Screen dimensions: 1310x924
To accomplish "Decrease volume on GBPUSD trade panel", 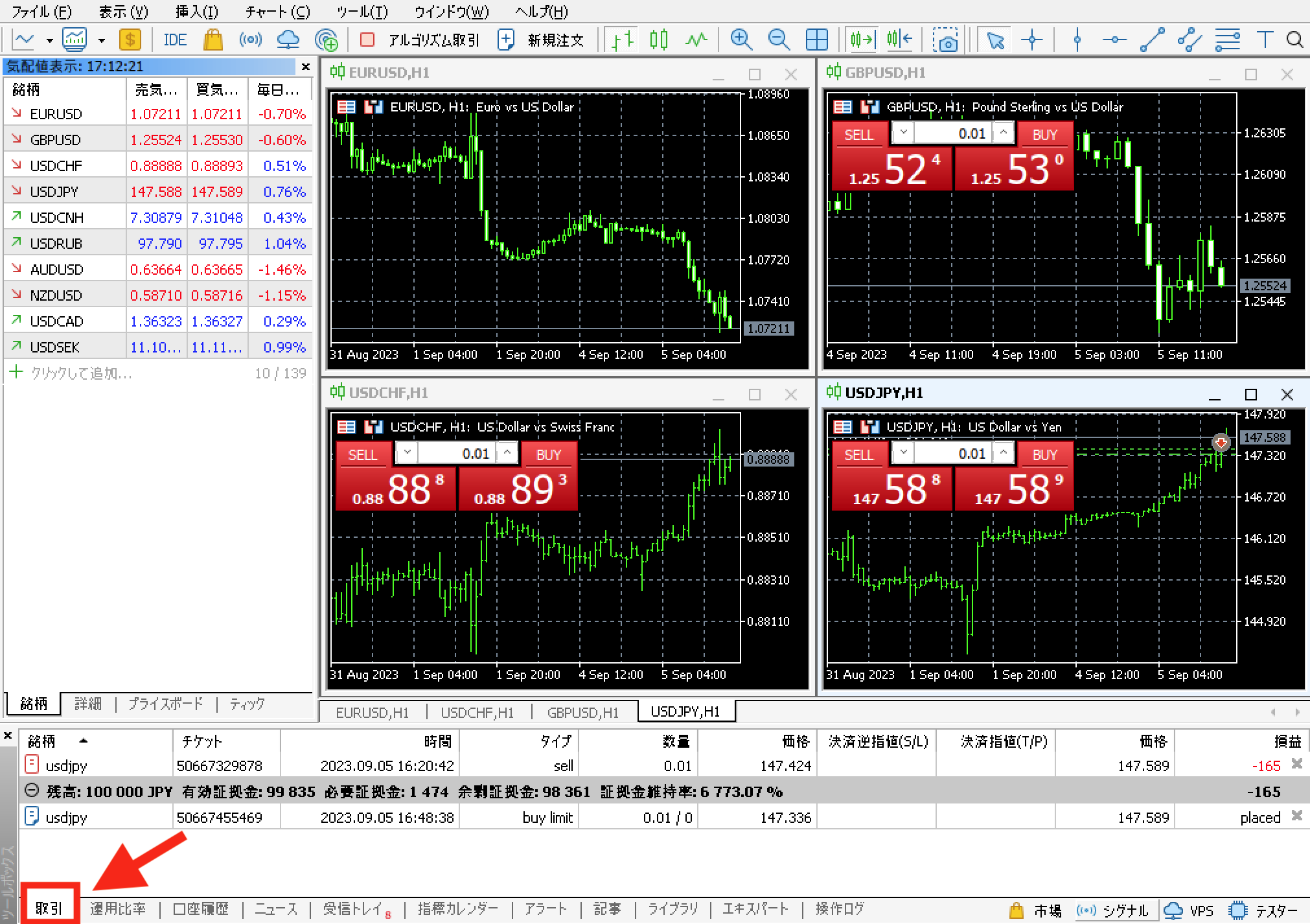I will pyautogui.click(x=903, y=133).
